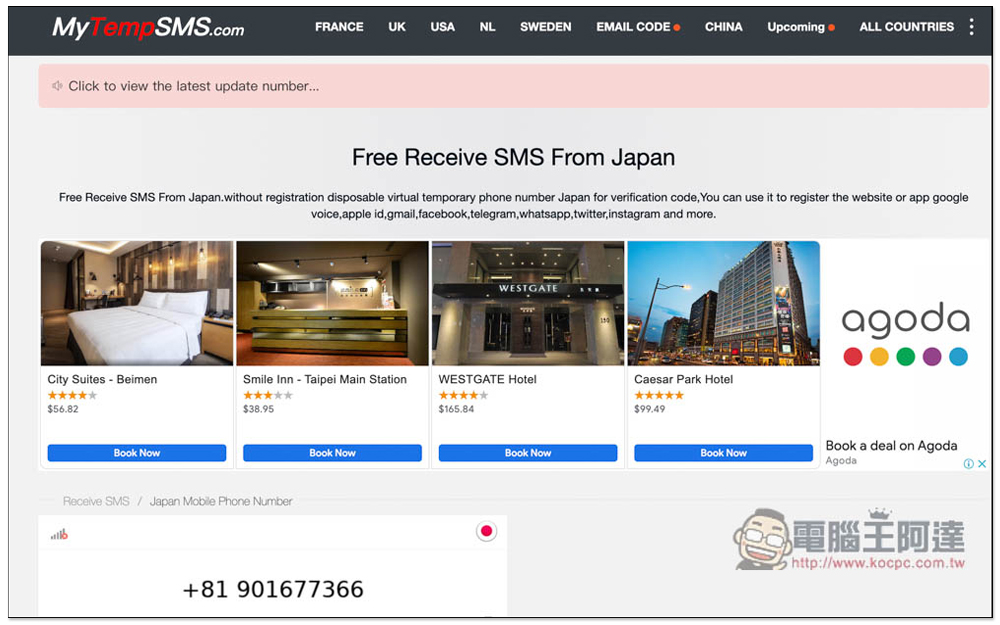Go to Receive SMS breadcrumb
This screenshot has width=1000, height=625.
click(96, 501)
